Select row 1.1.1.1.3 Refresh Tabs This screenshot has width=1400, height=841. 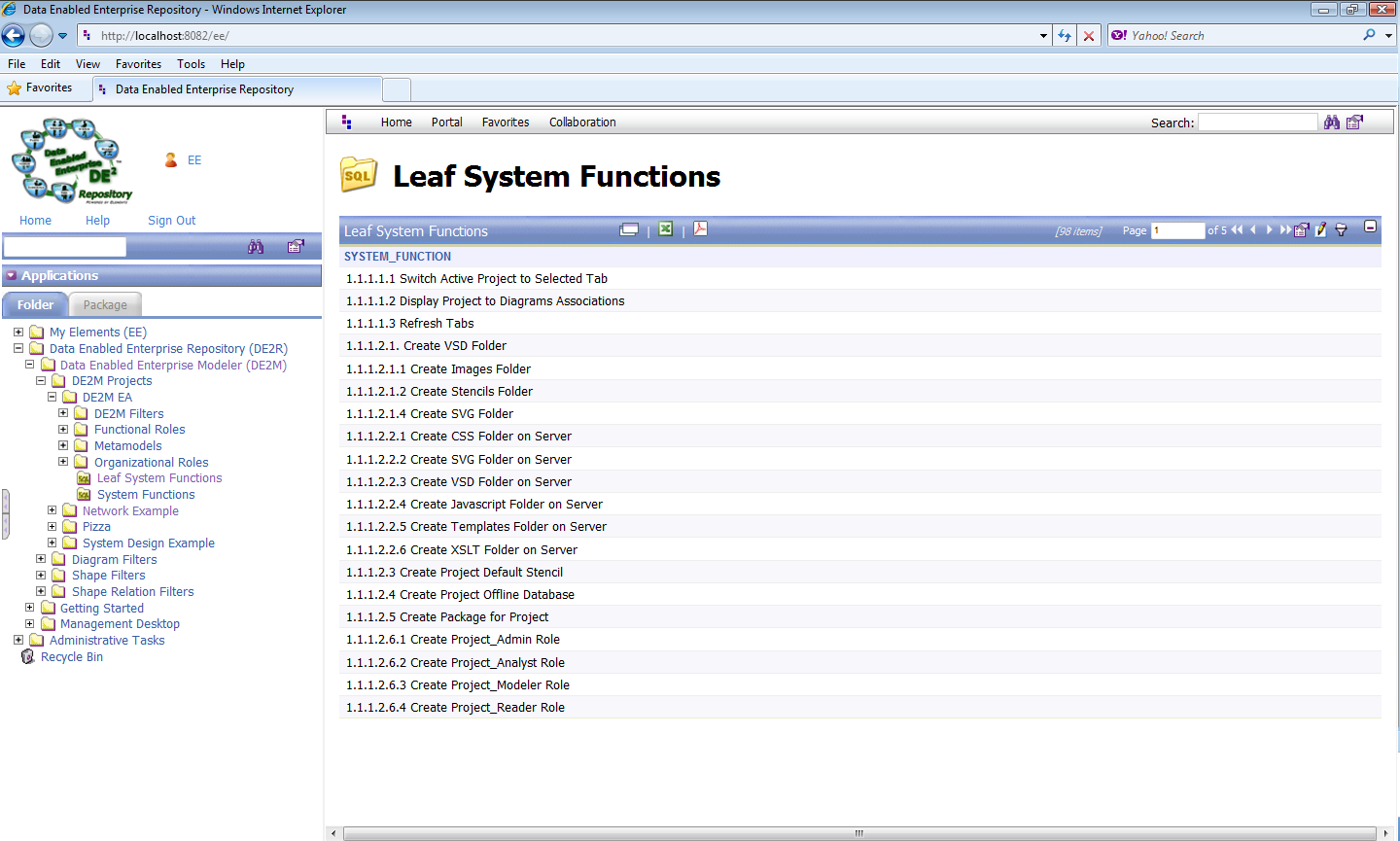pos(860,324)
